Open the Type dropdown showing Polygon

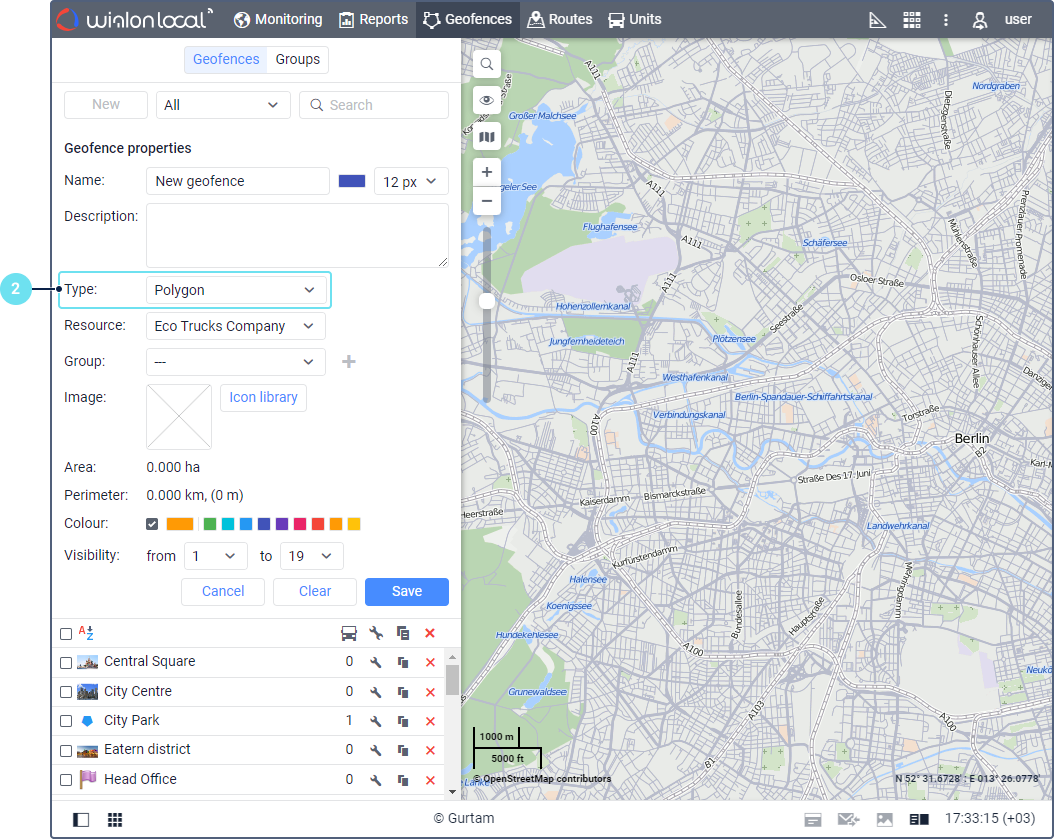pos(235,290)
